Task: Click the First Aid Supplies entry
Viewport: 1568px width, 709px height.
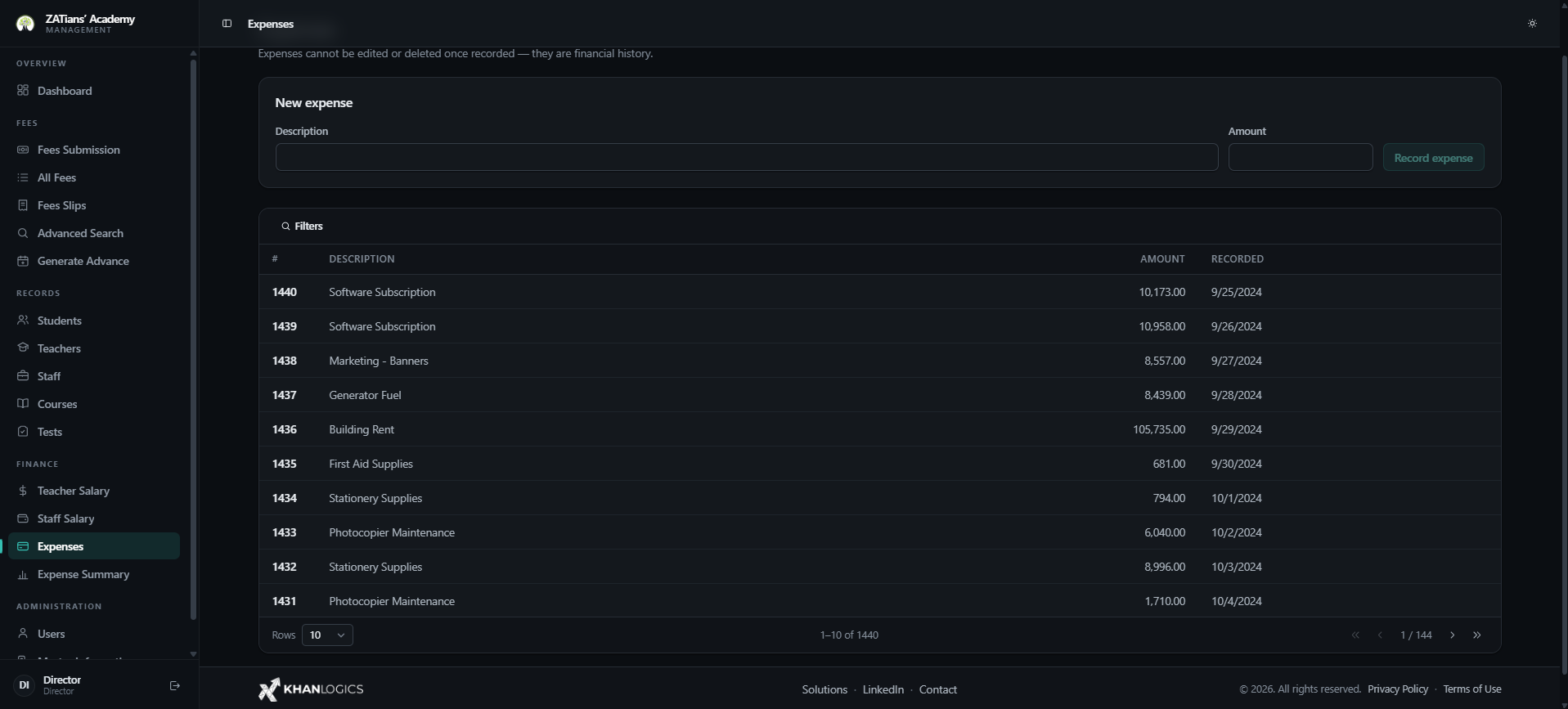Action: (x=371, y=464)
